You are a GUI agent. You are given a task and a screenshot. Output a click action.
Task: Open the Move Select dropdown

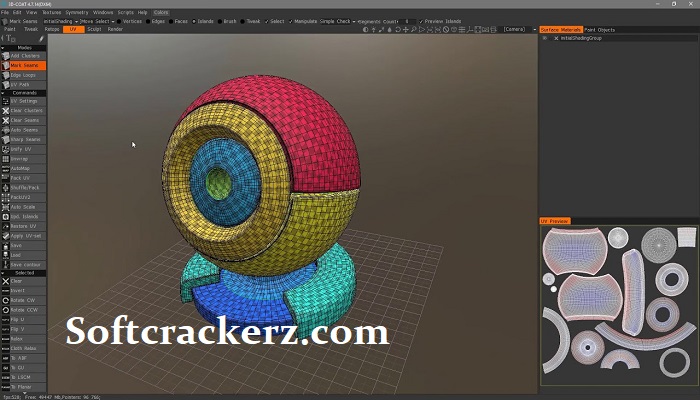pos(97,21)
